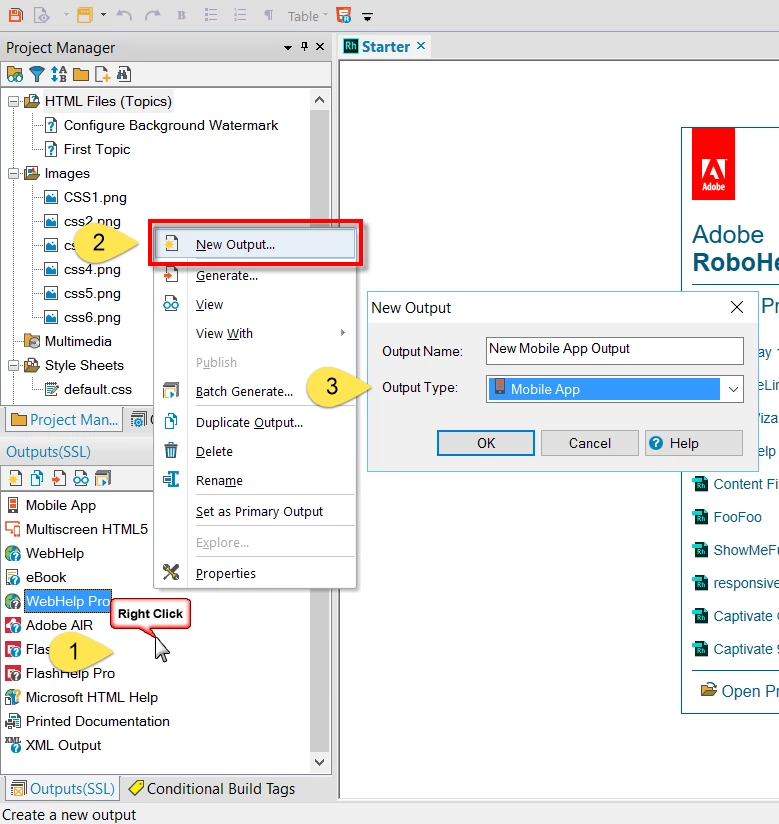Select the Multimedia folder
Screen dimensions: 779x824
[78, 342]
